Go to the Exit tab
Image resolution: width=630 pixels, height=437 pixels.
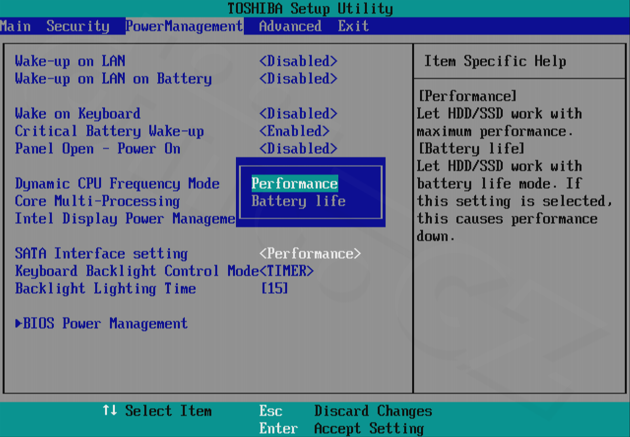click(x=353, y=26)
